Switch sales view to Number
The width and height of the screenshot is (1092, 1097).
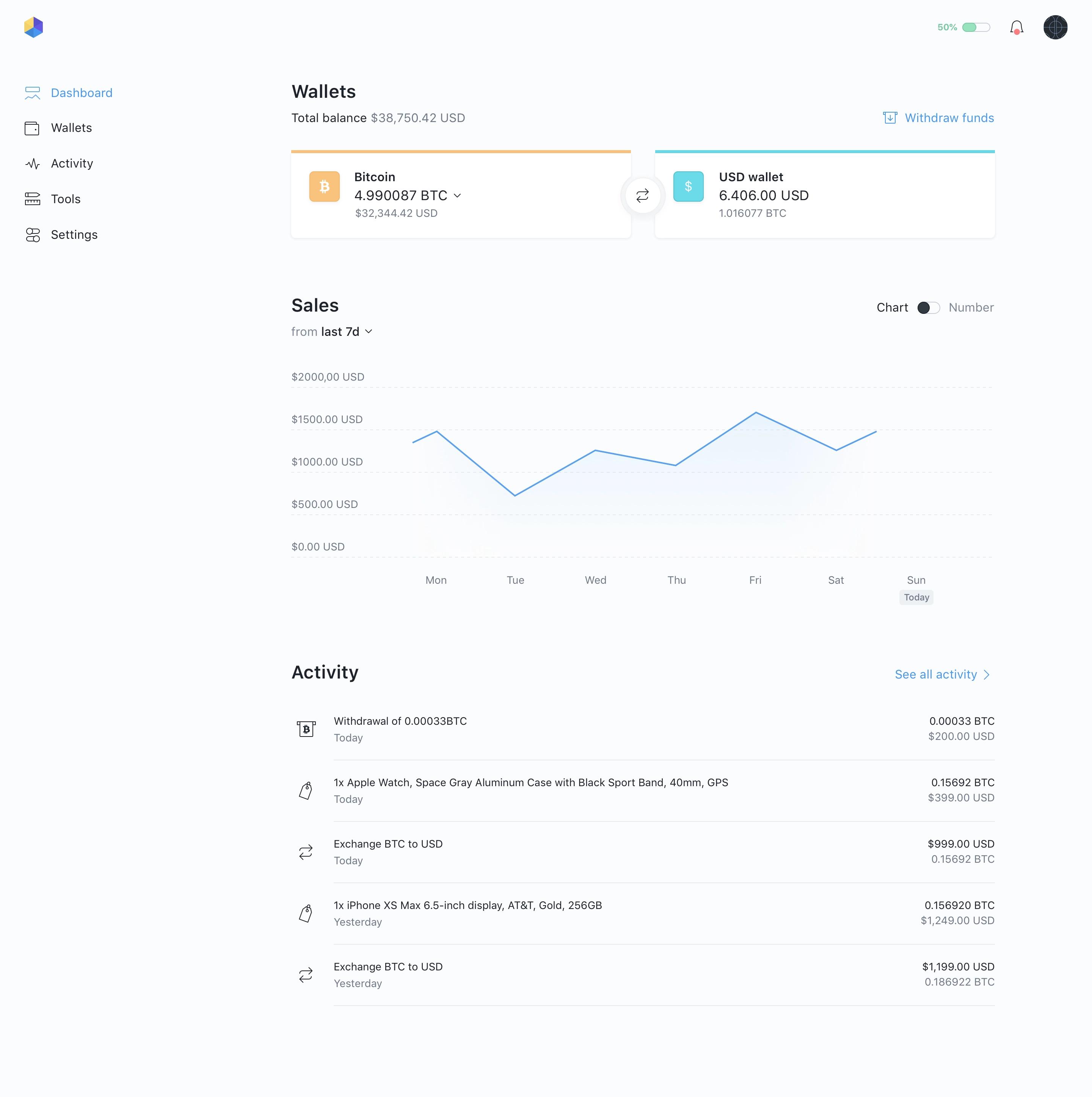(971, 308)
